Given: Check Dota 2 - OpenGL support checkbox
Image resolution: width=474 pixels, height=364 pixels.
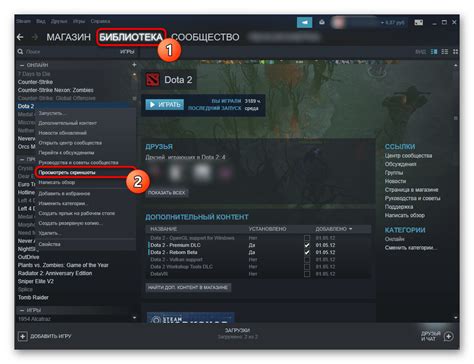Looking at the screenshot, I should 307,238.
